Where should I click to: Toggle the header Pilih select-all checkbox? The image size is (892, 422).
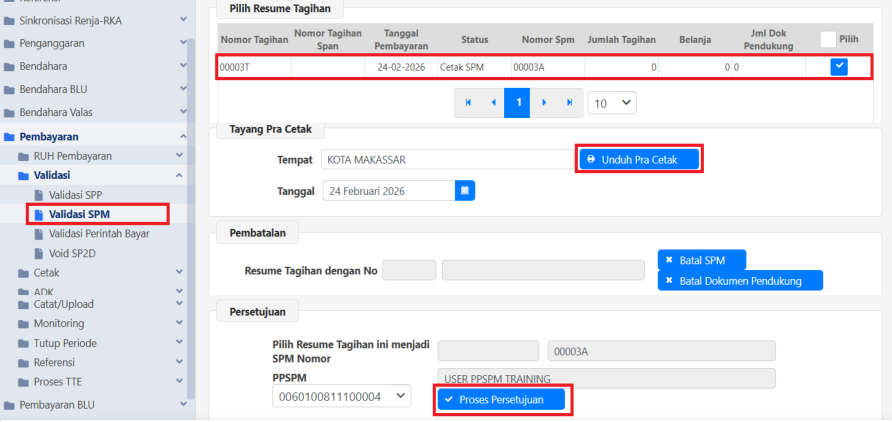[x=827, y=39]
